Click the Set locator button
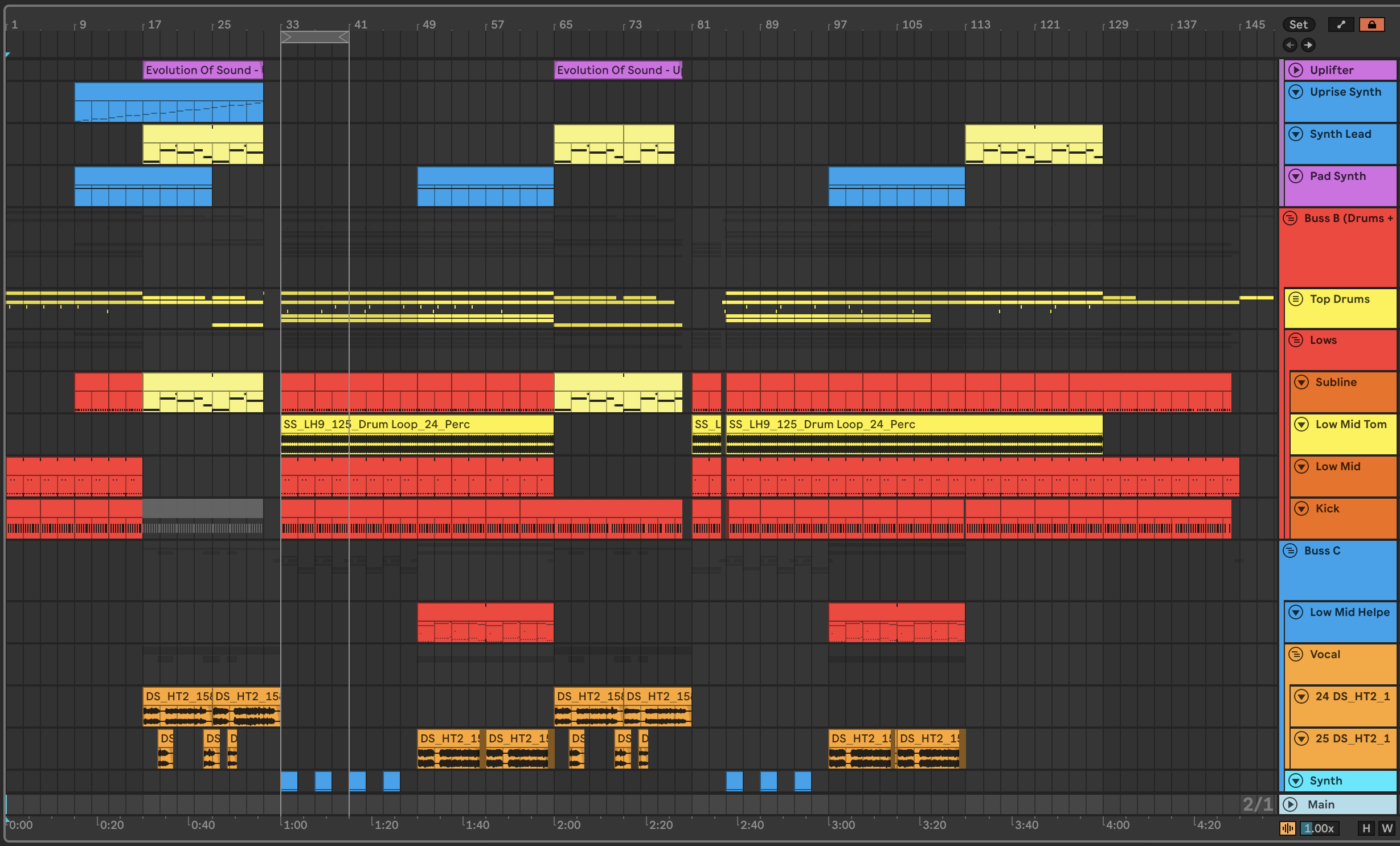Viewport: 1400px width, 846px height. coord(1298,24)
